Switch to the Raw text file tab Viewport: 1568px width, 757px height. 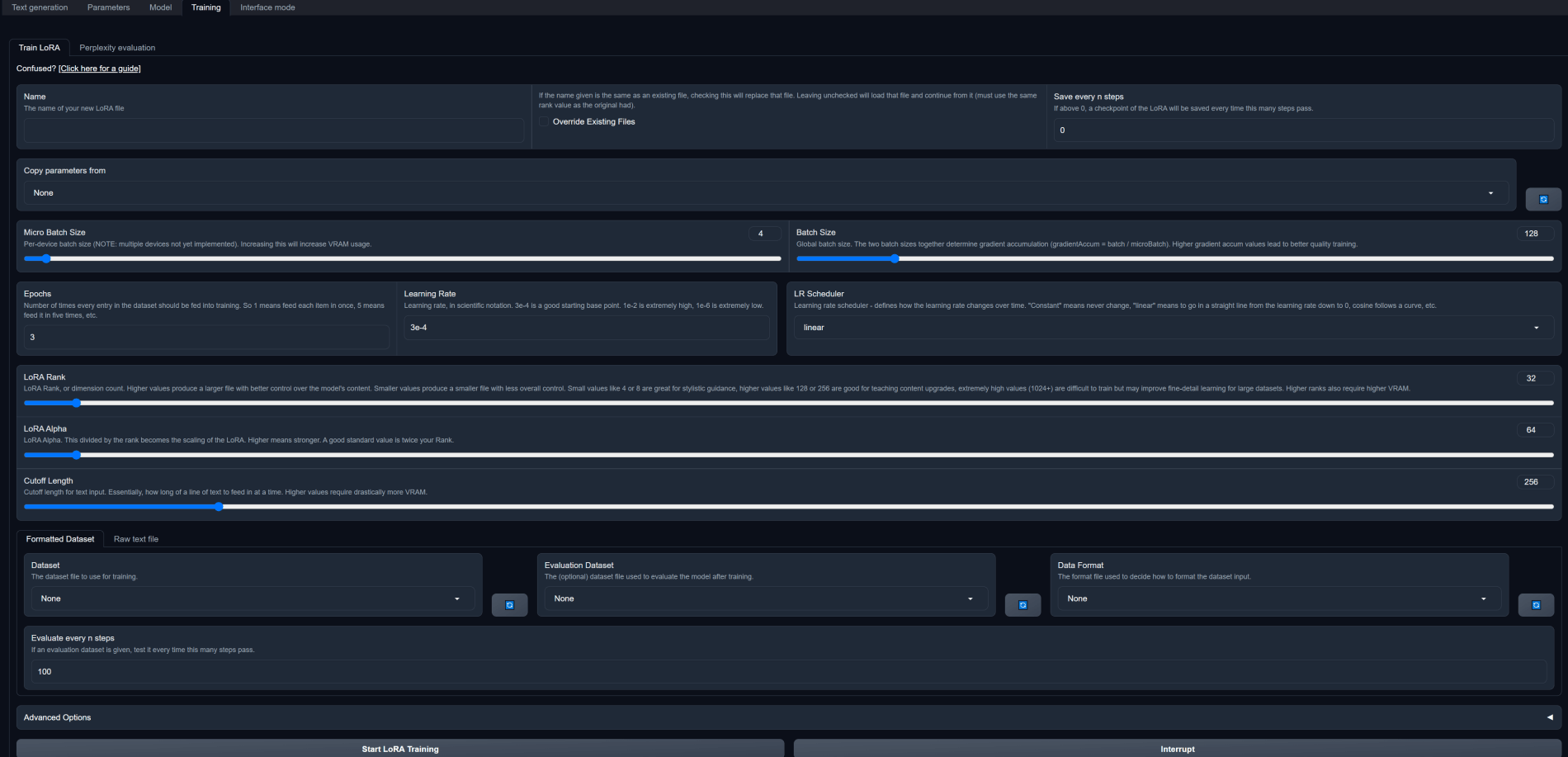(x=136, y=538)
